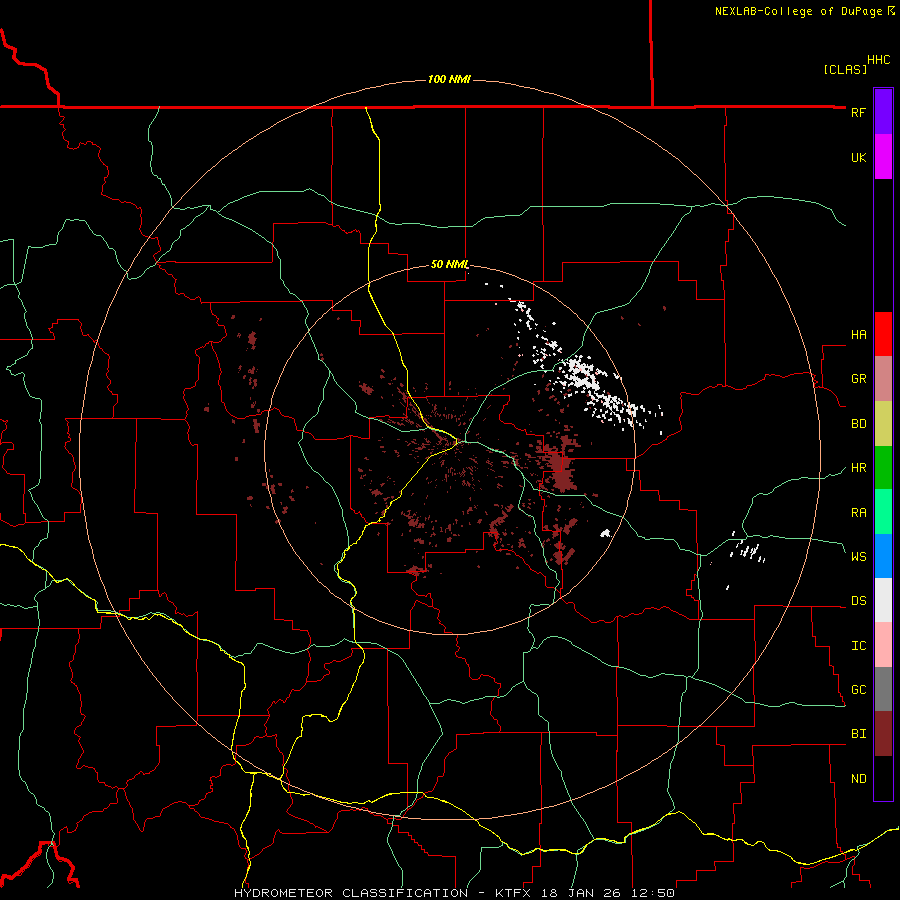Click the GR legend label
Image resolution: width=900 pixels, height=900 pixels.
pos(858,379)
